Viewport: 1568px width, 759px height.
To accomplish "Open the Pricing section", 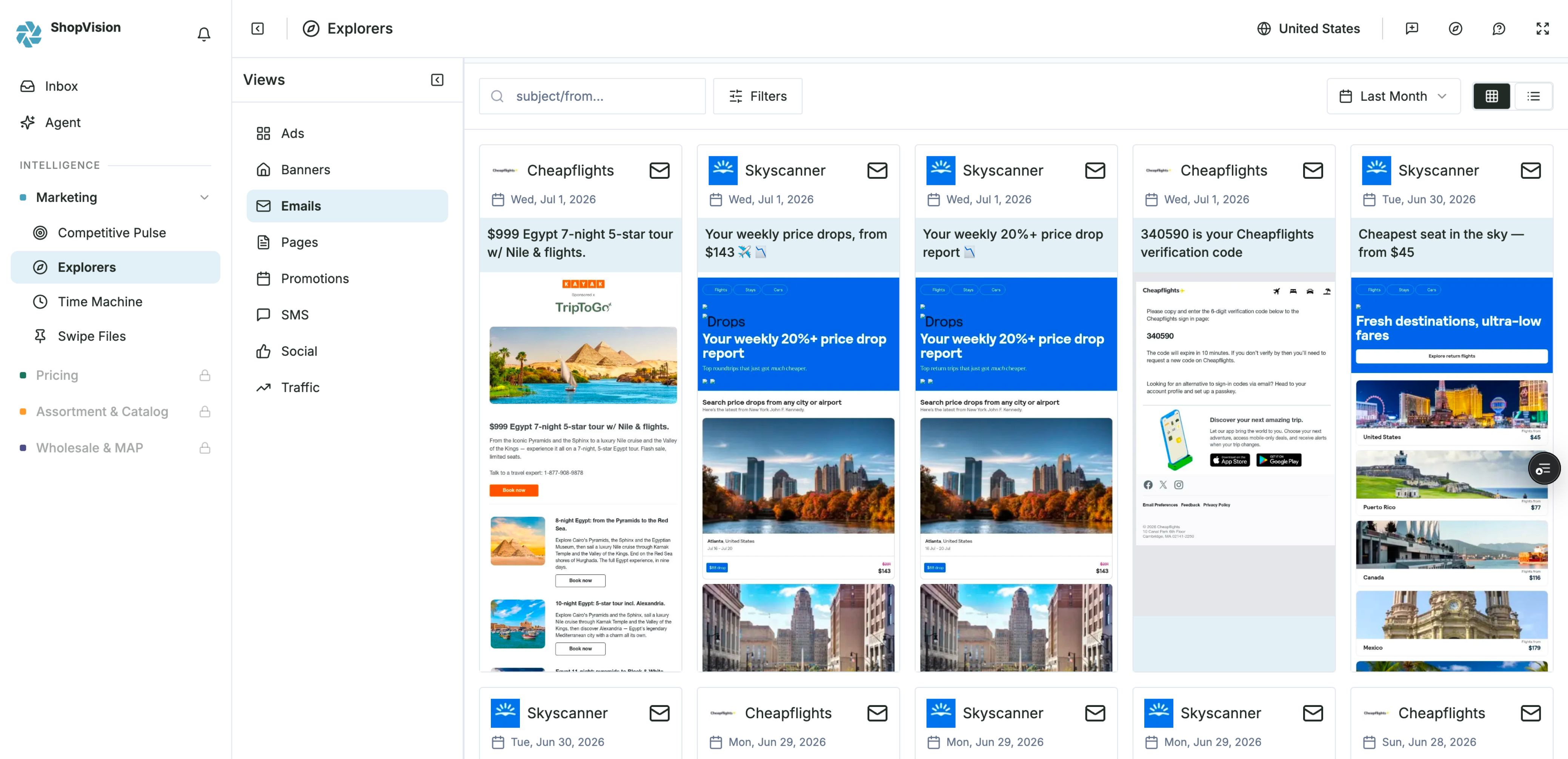I will 116,375.
